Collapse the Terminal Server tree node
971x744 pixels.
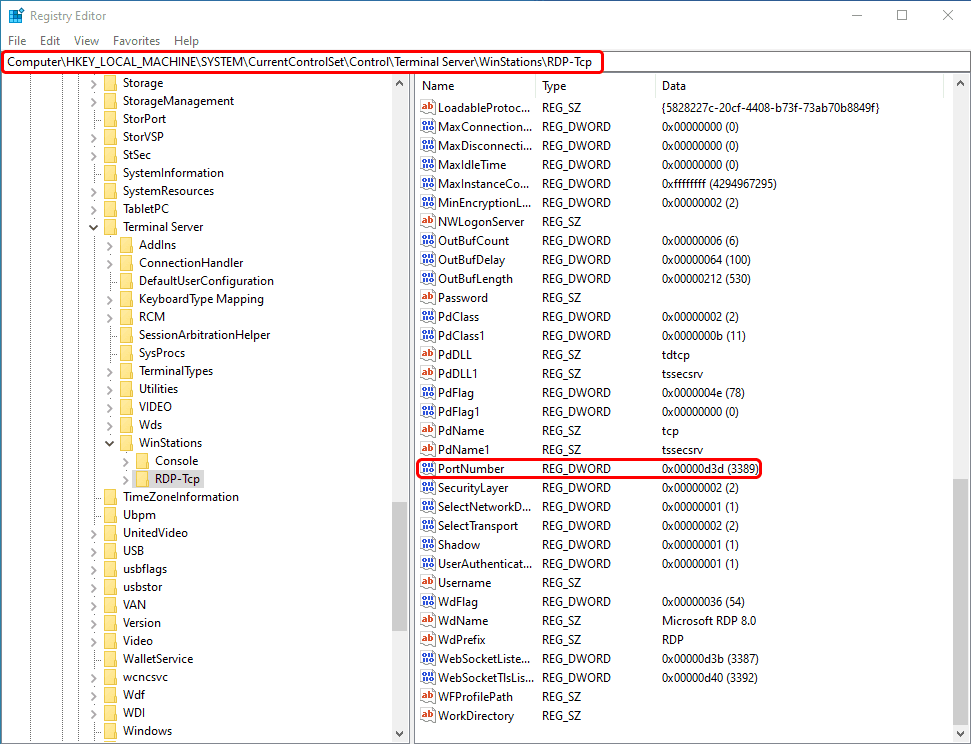click(92, 226)
